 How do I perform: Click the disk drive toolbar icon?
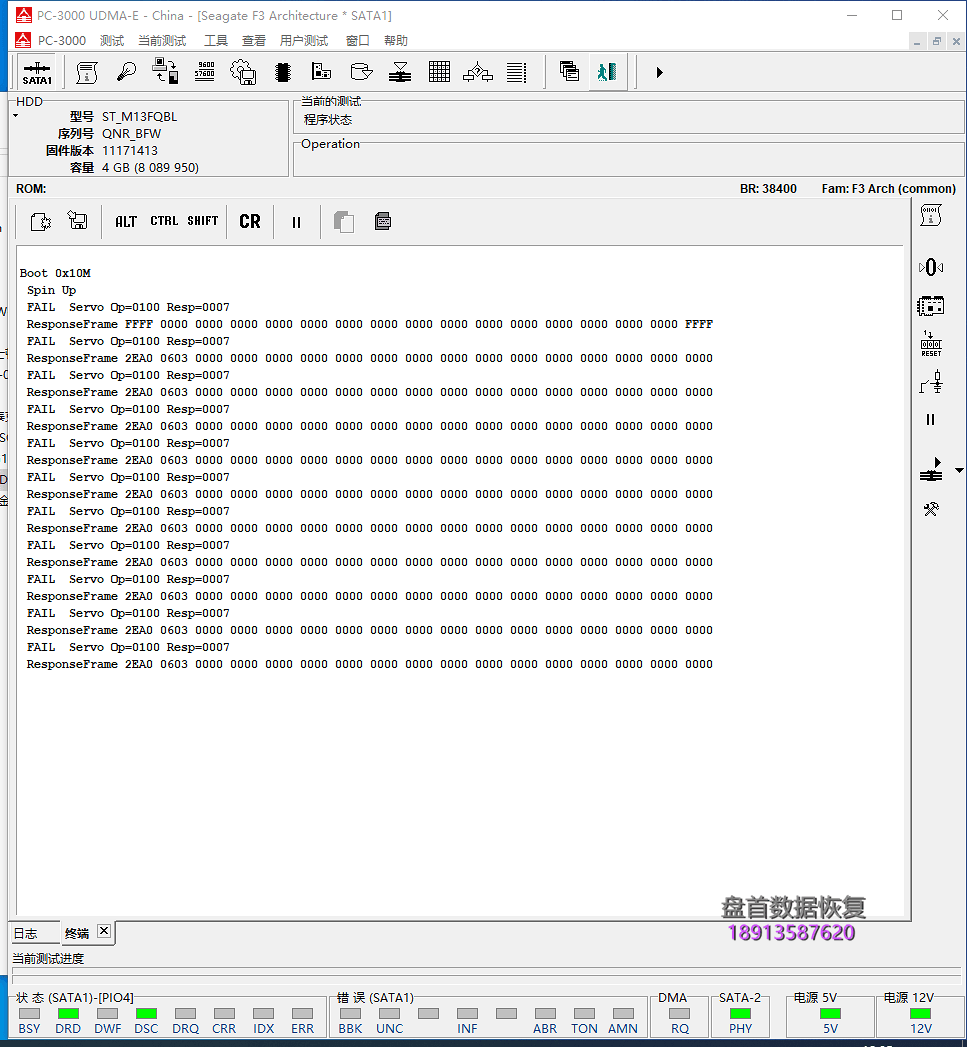click(x=361, y=72)
